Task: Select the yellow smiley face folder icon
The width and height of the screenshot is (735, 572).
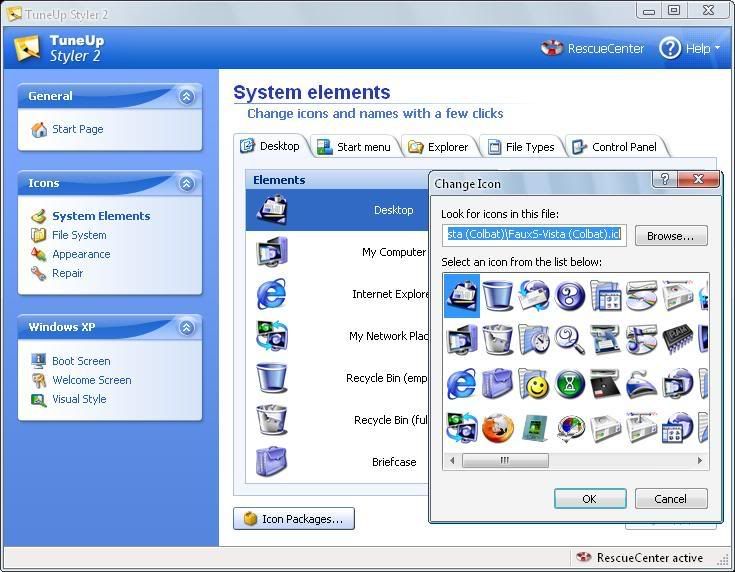Action: pos(533,384)
